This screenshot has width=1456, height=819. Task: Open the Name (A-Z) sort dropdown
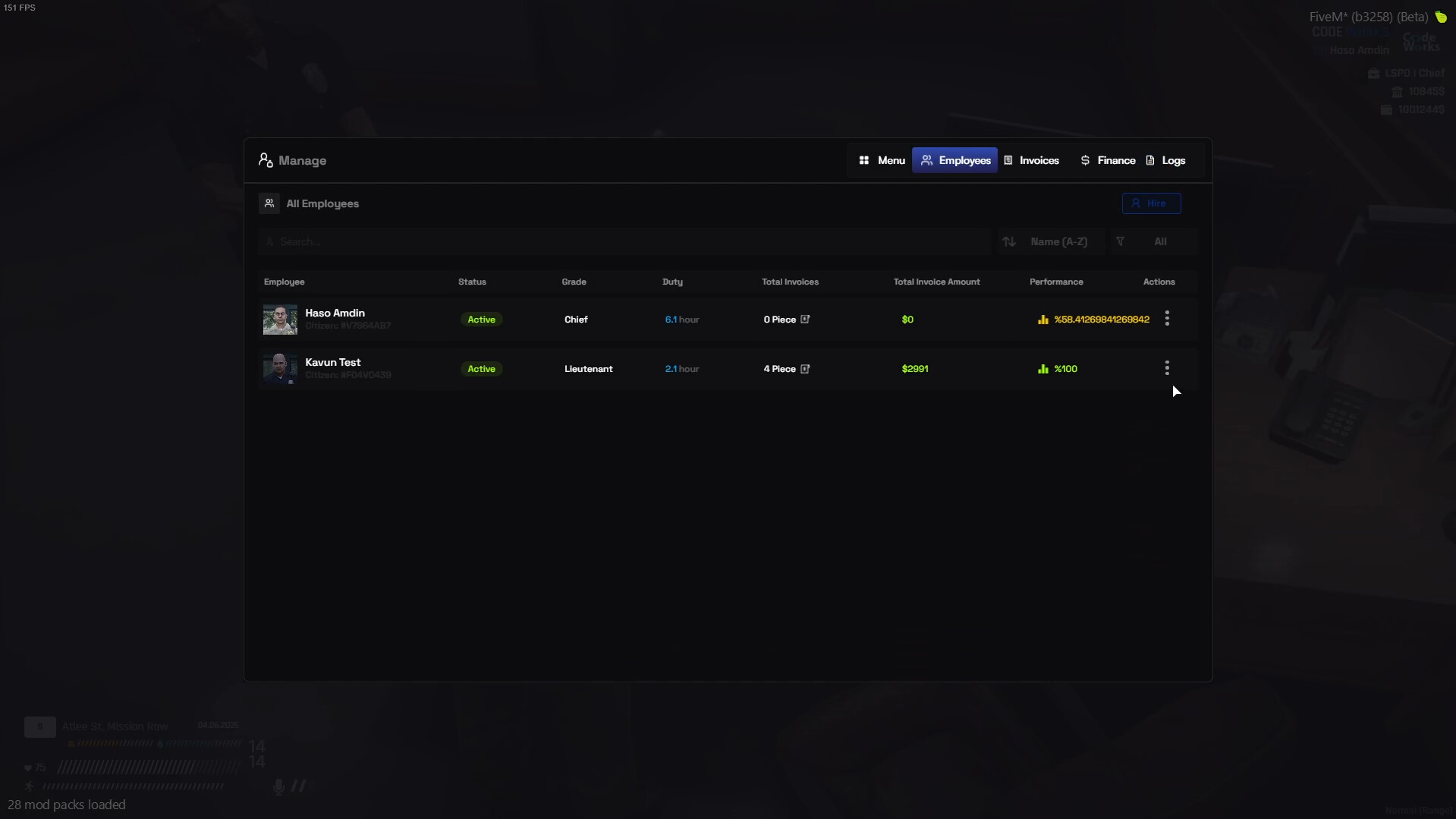pos(1059,241)
